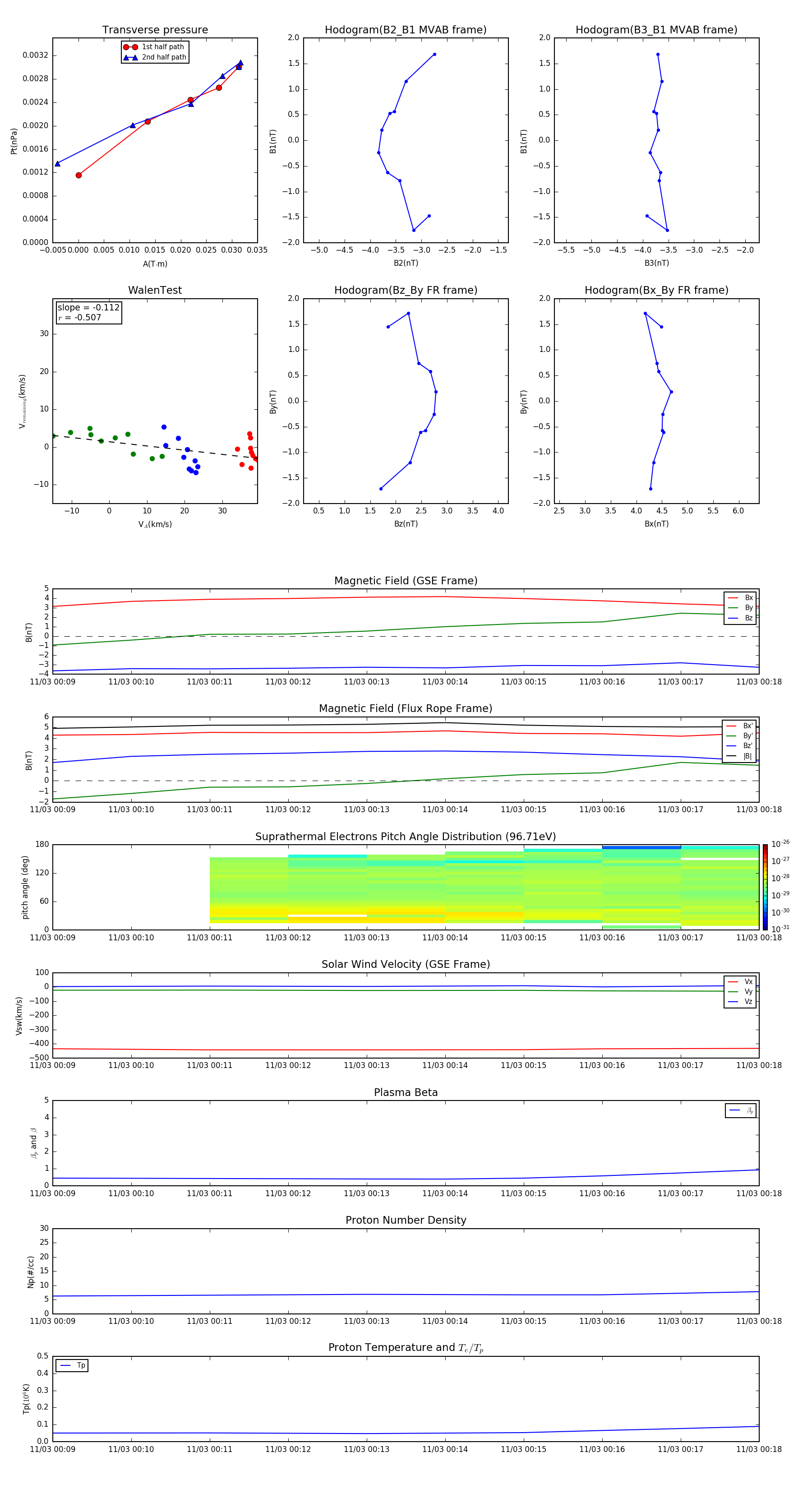Click the "Magnetic Field (GSE Frame)" title
Image resolution: width=812 pixels, height=1489 pixels.
(406, 580)
